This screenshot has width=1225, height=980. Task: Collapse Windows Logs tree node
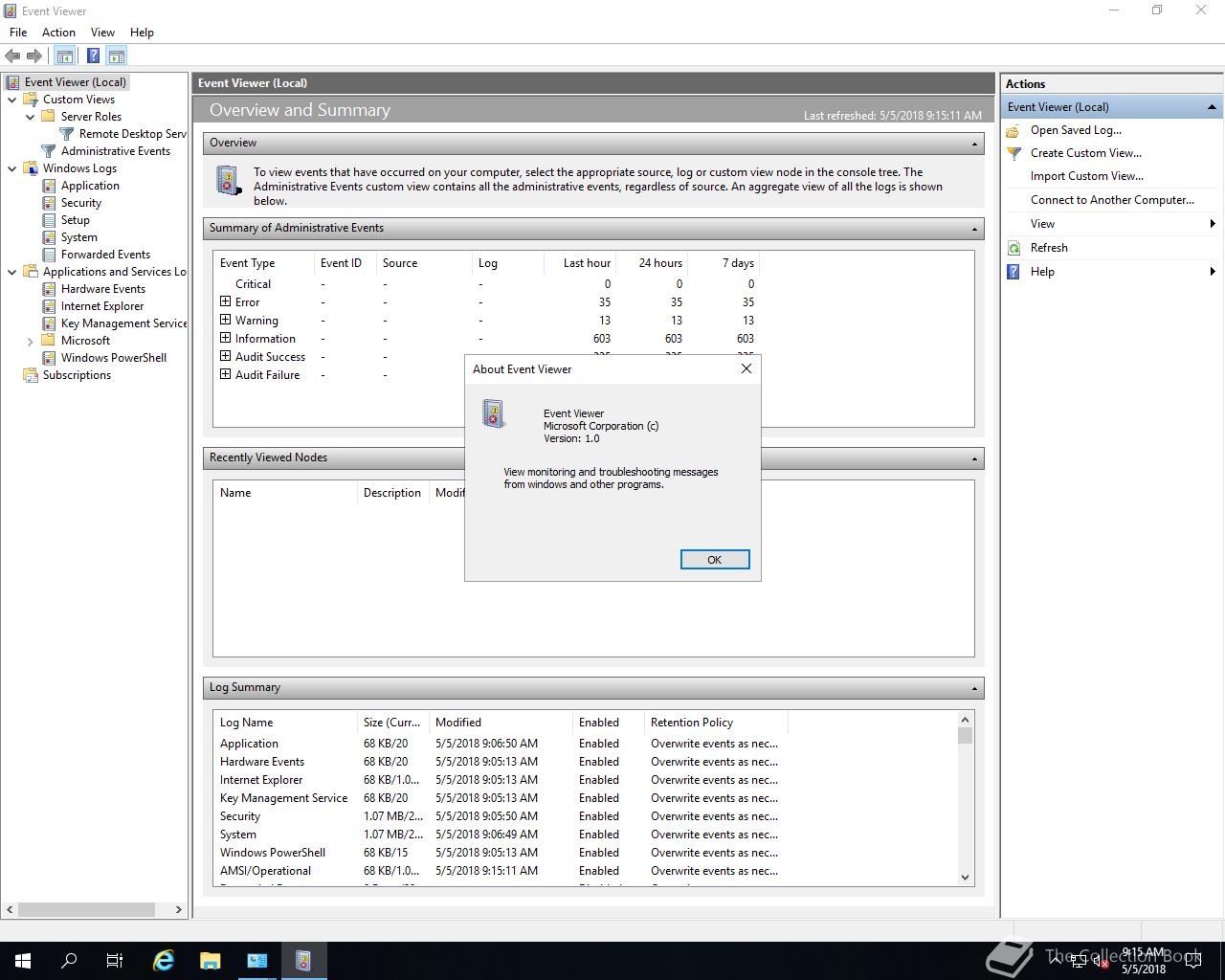pos(12,168)
